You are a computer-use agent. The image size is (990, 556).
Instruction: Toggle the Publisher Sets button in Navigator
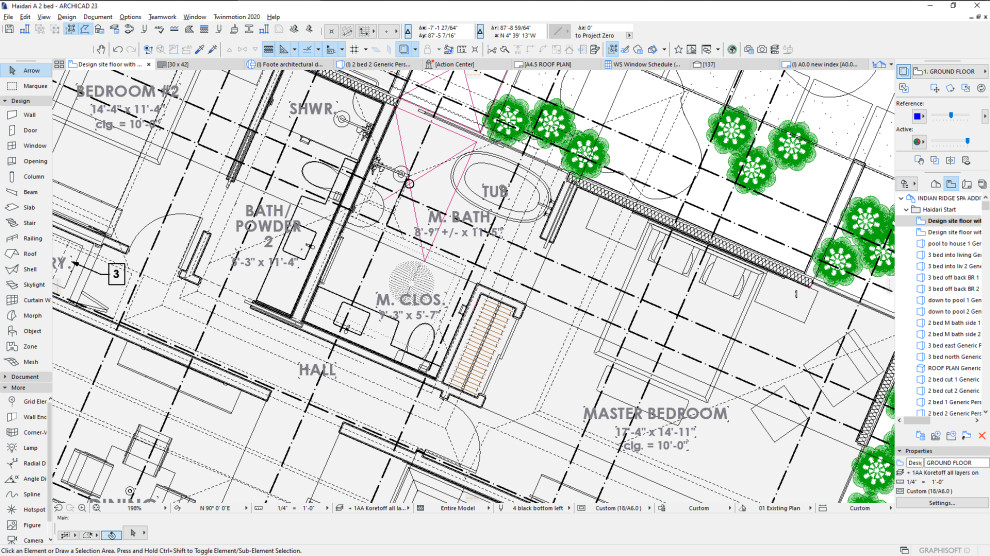point(982,184)
